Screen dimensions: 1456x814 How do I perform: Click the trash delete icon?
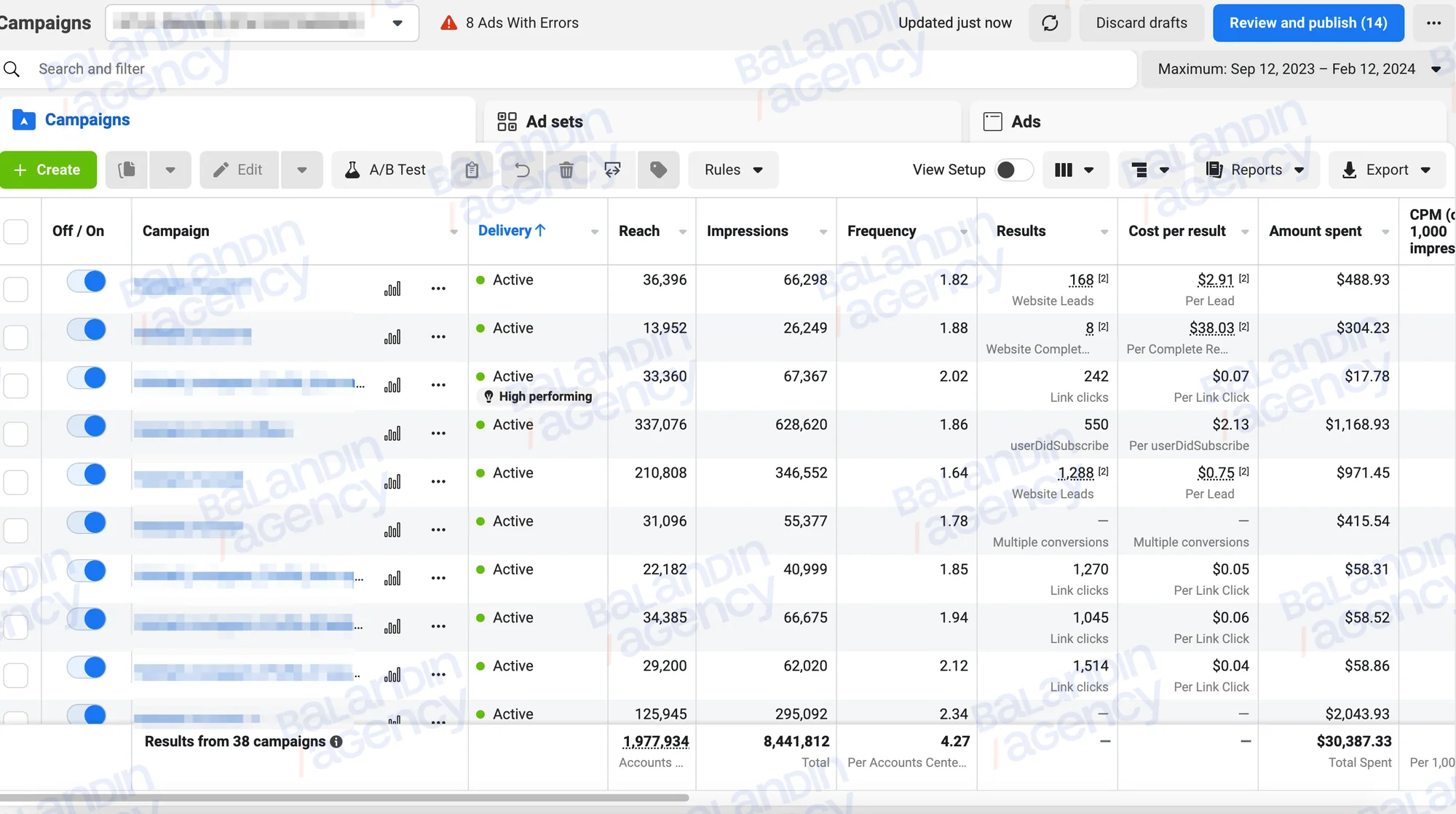(566, 170)
